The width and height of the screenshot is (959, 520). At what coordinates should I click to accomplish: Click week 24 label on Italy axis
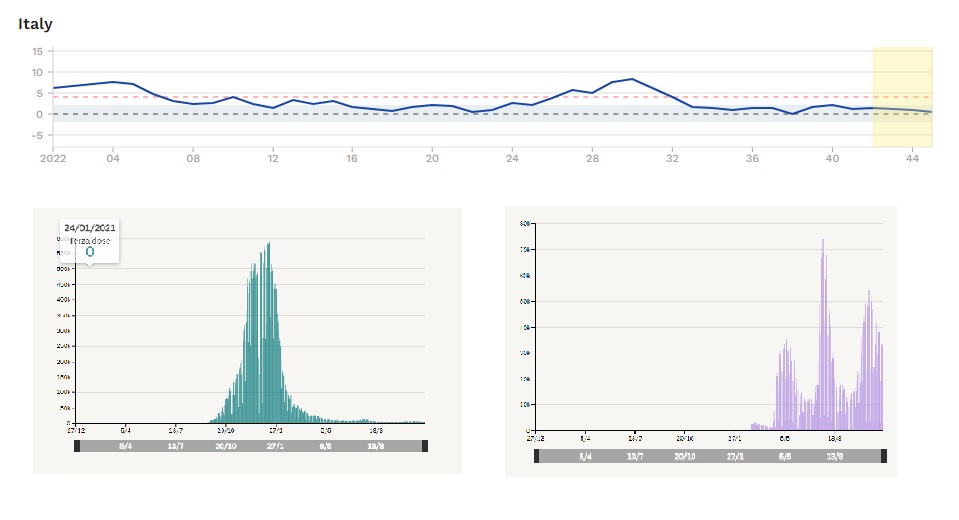512,158
